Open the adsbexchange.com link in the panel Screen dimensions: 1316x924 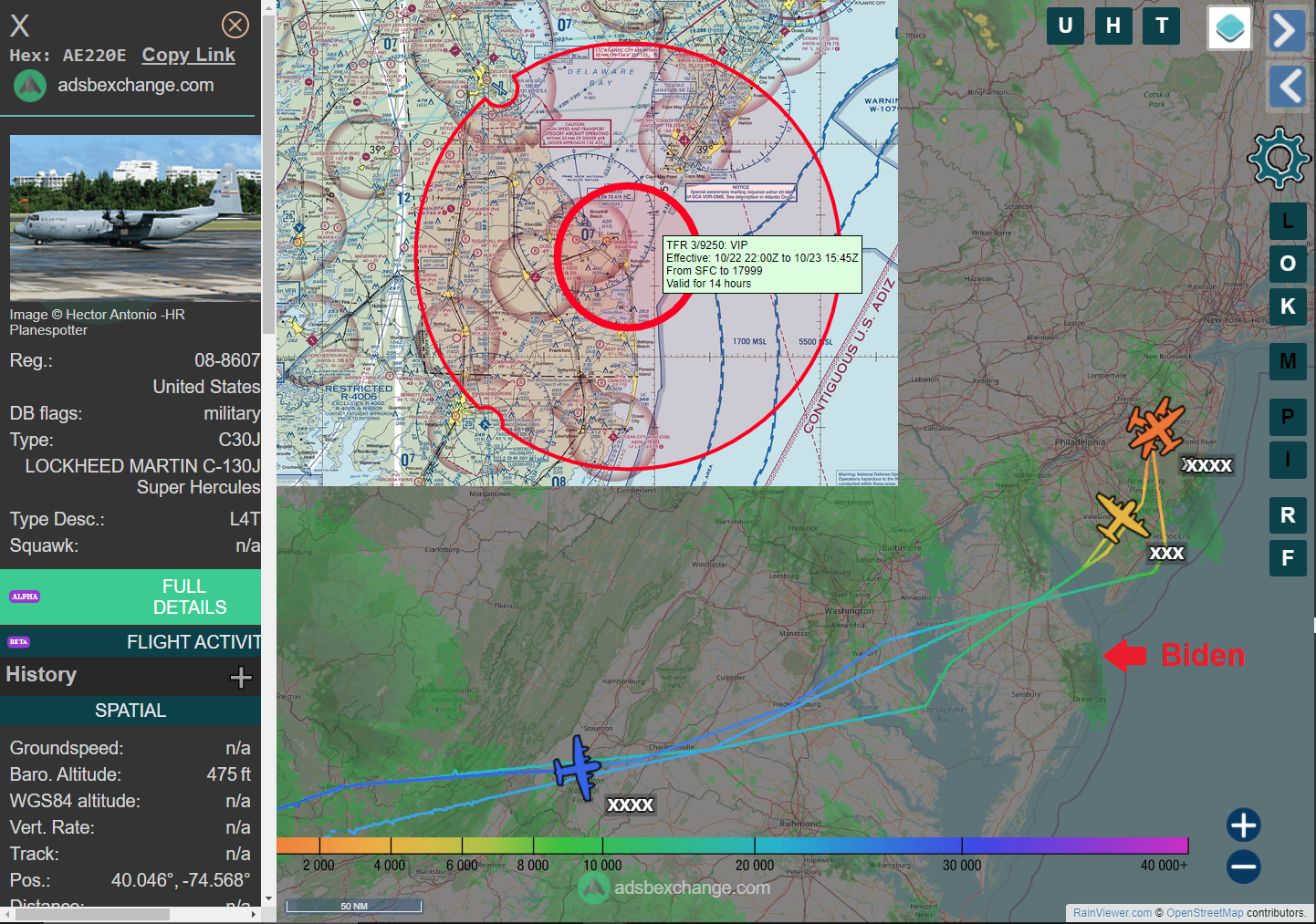136,85
